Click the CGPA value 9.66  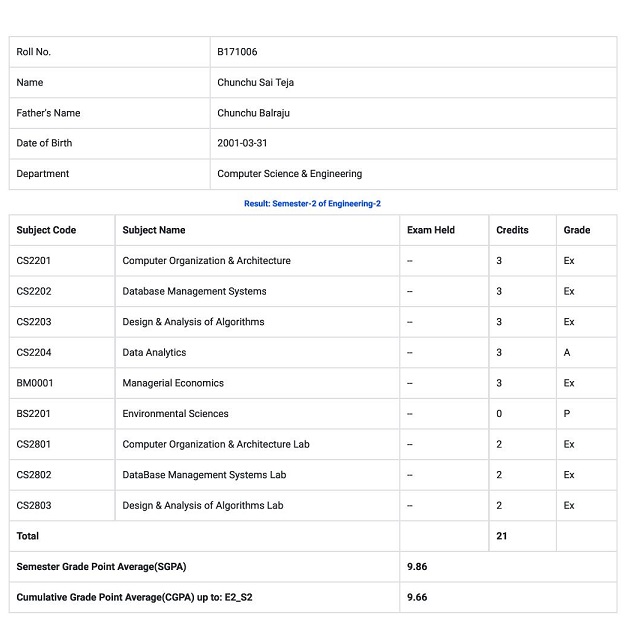(x=417, y=597)
